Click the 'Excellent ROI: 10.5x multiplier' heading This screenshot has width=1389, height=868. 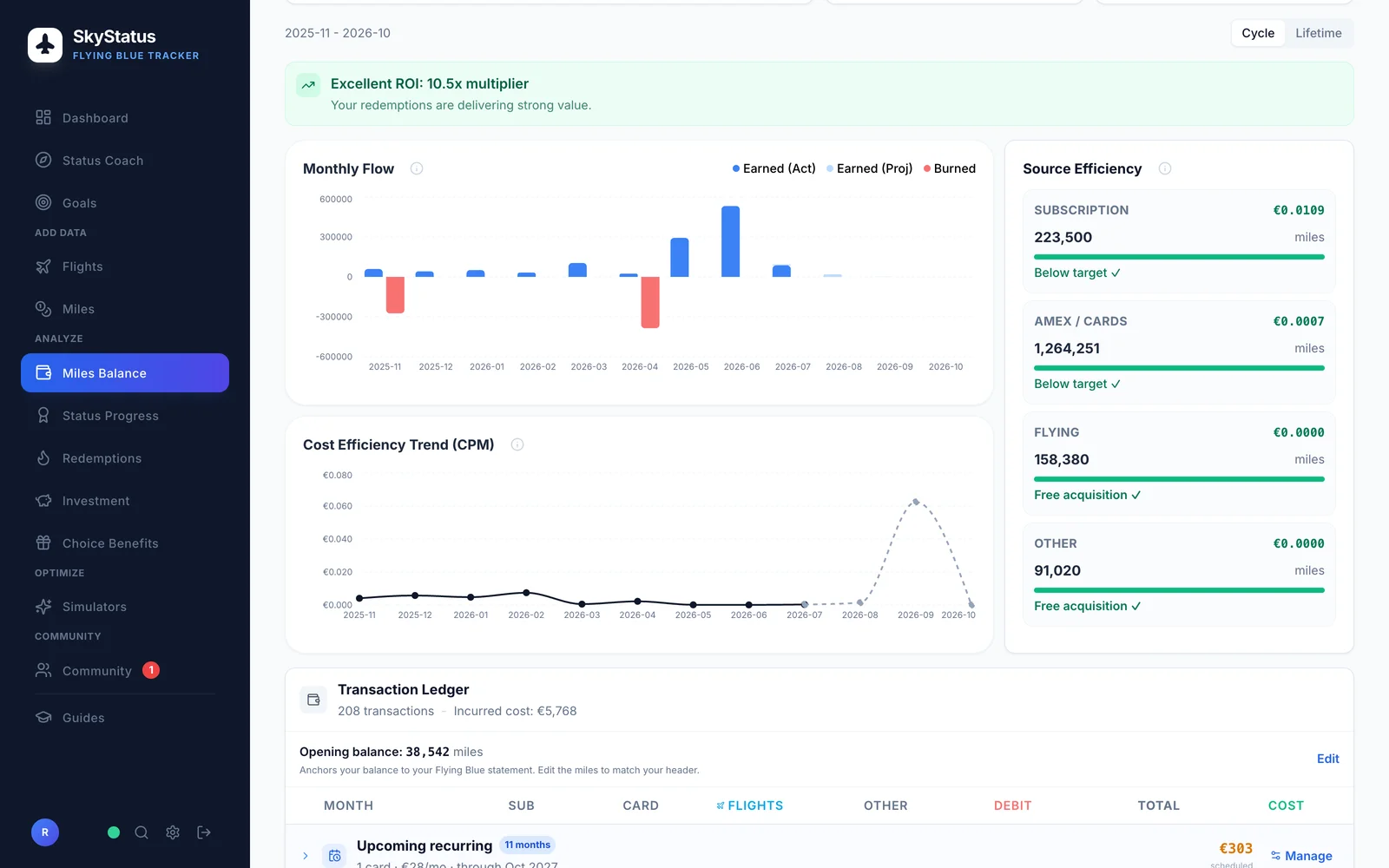pyautogui.click(x=430, y=83)
